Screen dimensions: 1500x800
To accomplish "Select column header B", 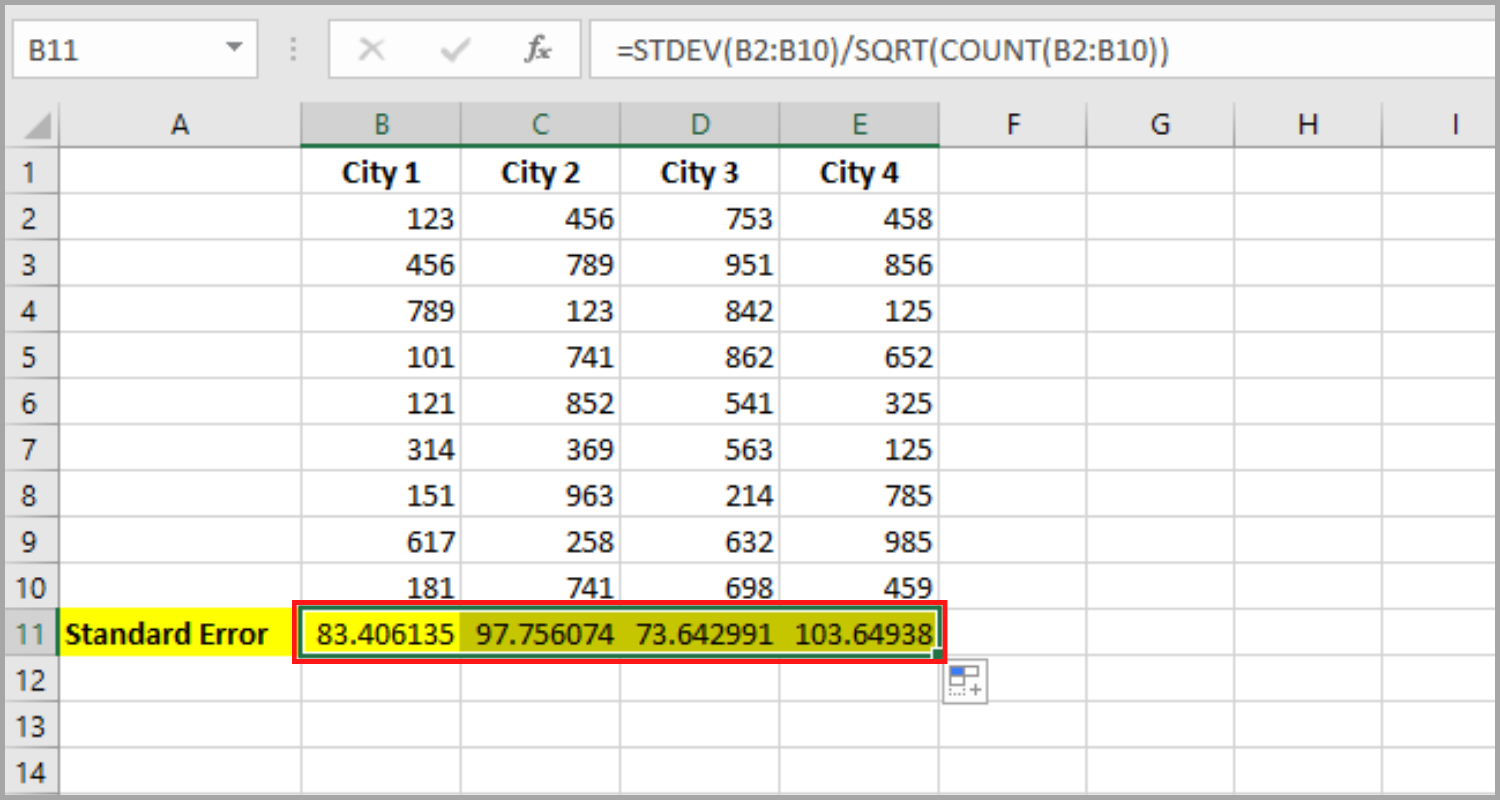I will (x=380, y=123).
